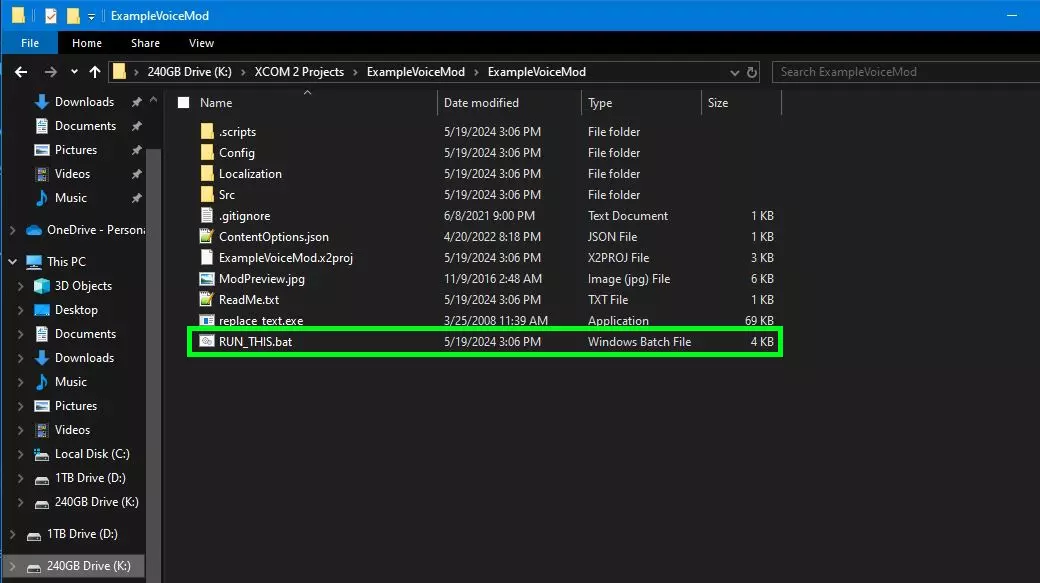Image resolution: width=1040 pixels, height=583 pixels.
Task: Select the Src folder icon
Action: [207, 194]
